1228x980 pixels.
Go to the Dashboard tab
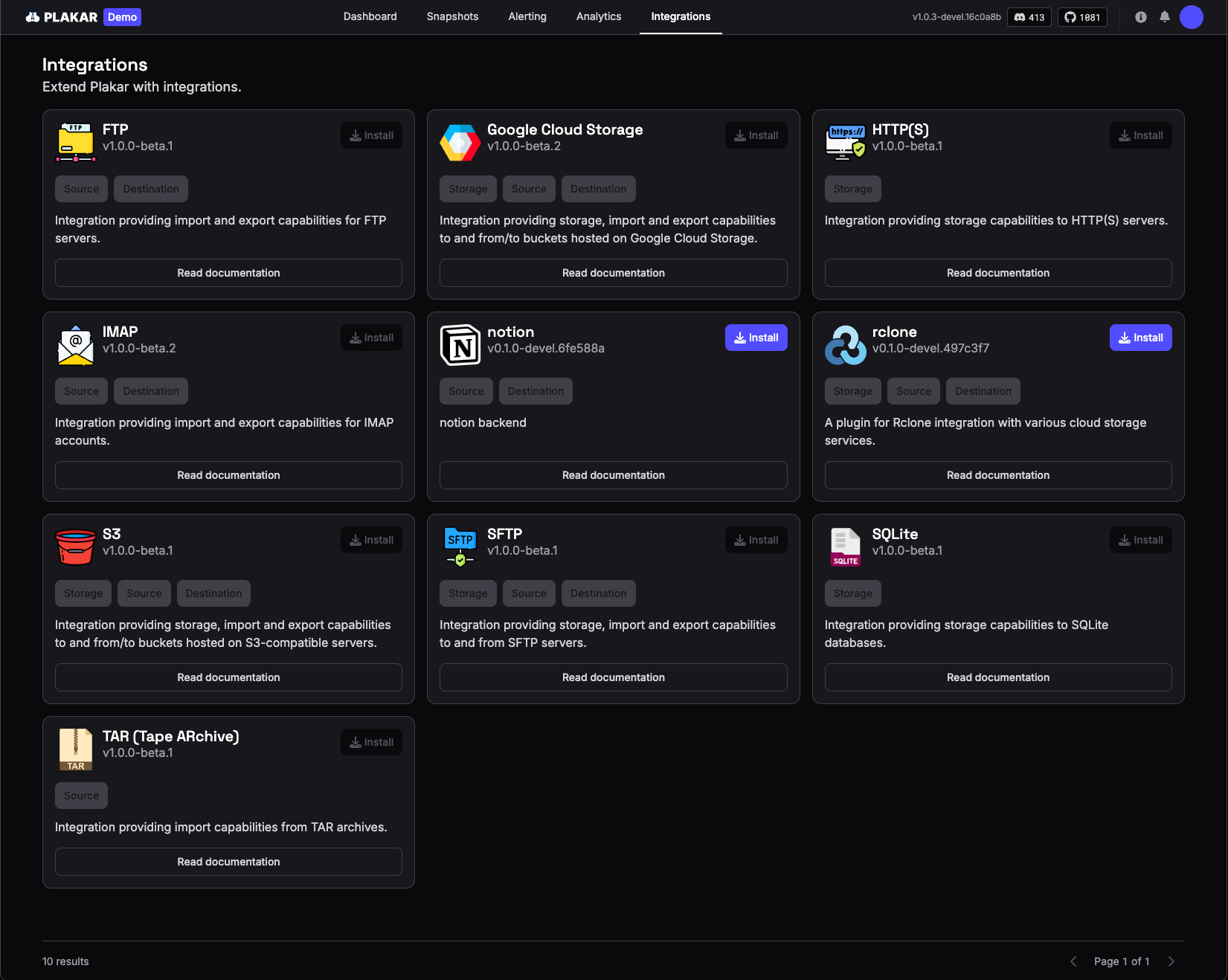(370, 16)
